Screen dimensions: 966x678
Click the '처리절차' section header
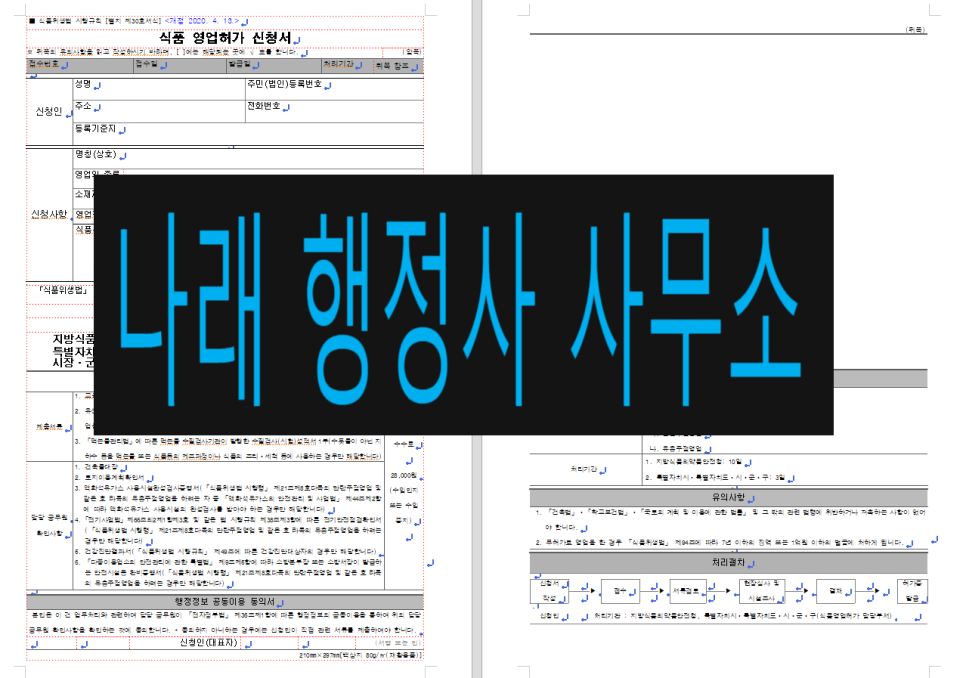728,563
